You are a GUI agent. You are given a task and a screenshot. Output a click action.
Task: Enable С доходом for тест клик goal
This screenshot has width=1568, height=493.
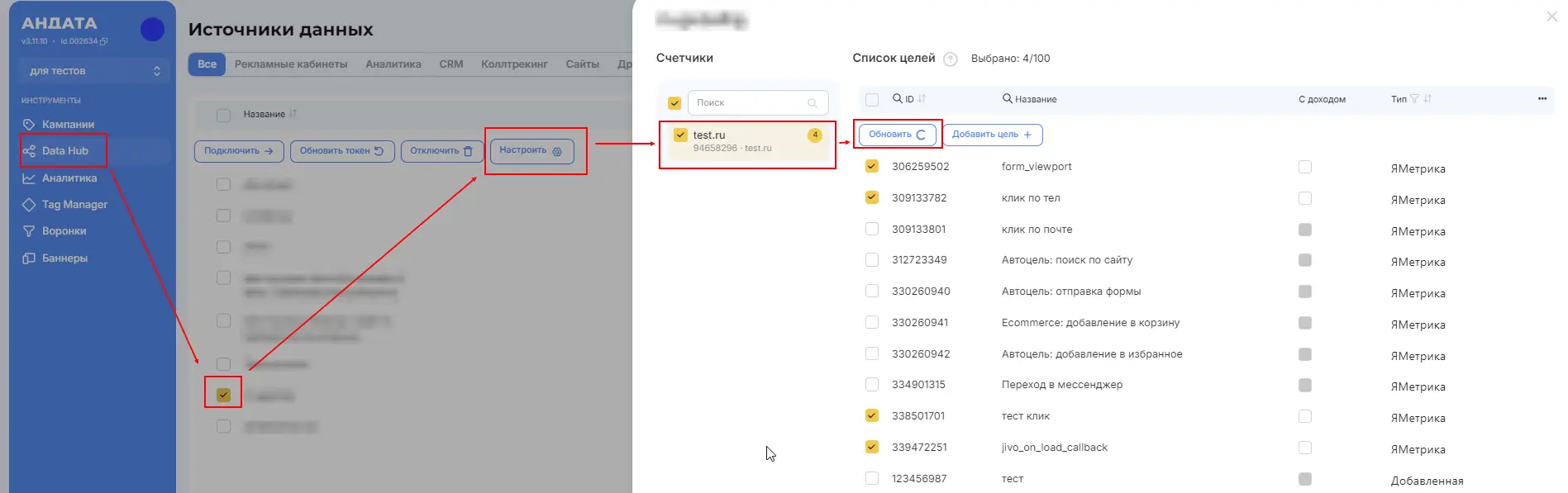[x=1305, y=416]
